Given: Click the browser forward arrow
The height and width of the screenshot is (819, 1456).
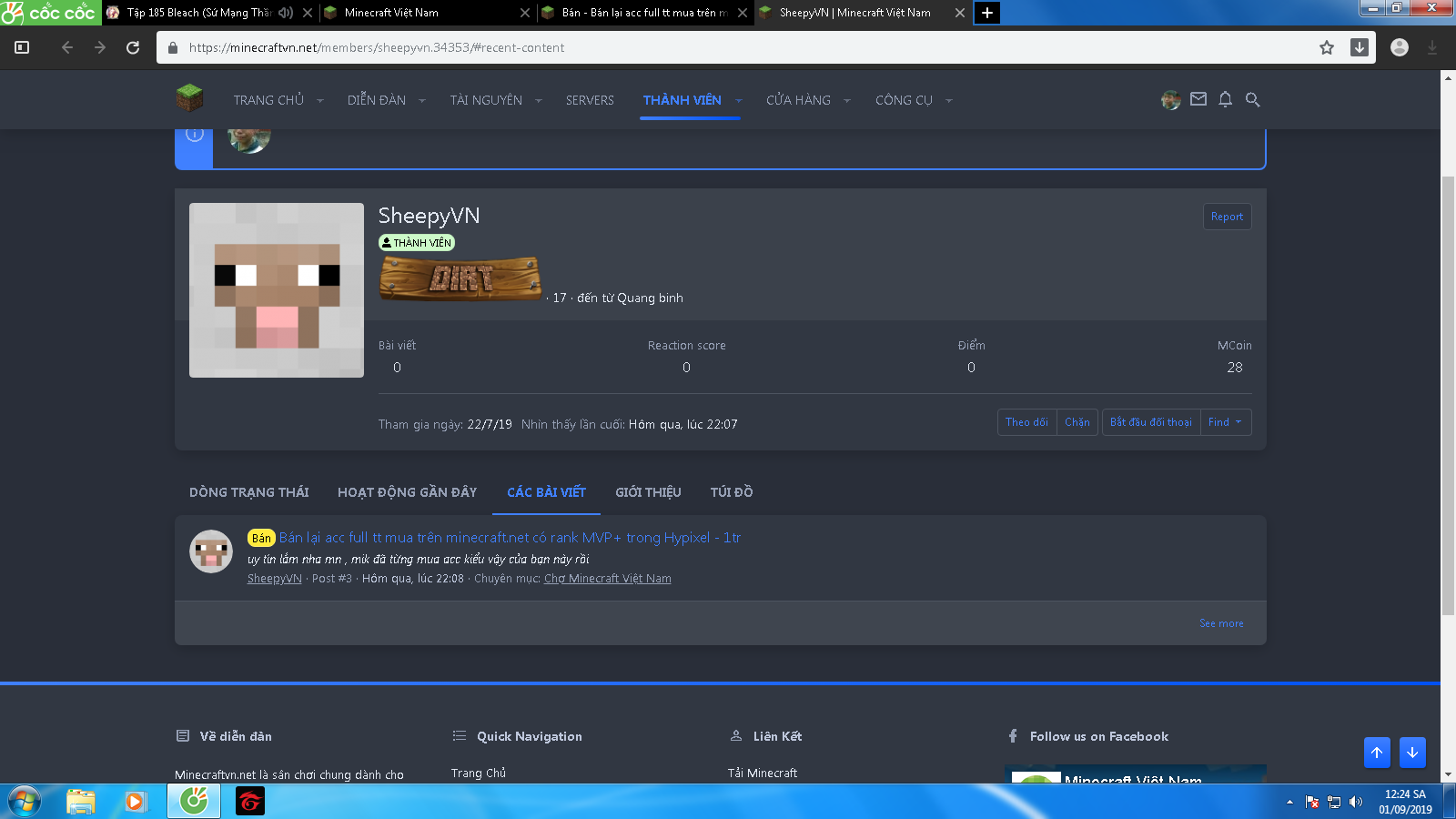Looking at the screenshot, I should (x=100, y=47).
